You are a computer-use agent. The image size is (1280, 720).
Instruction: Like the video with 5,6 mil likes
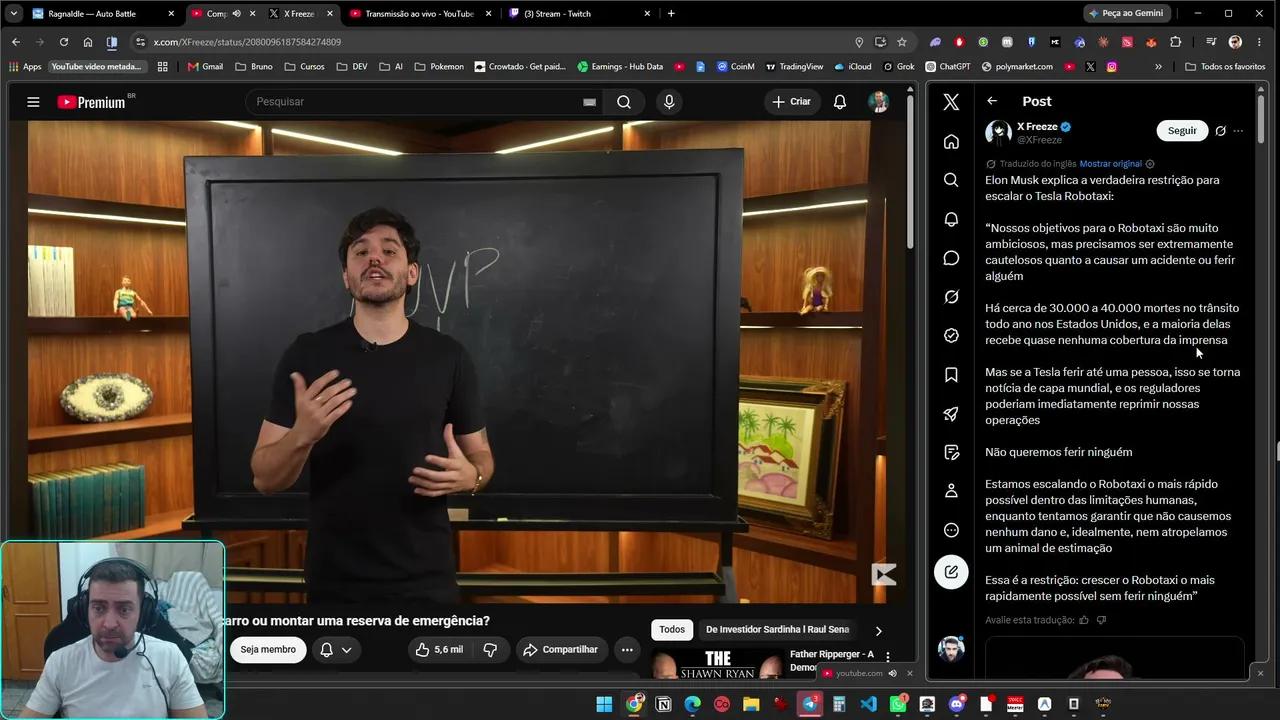pyautogui.click(x=439, y=650)
